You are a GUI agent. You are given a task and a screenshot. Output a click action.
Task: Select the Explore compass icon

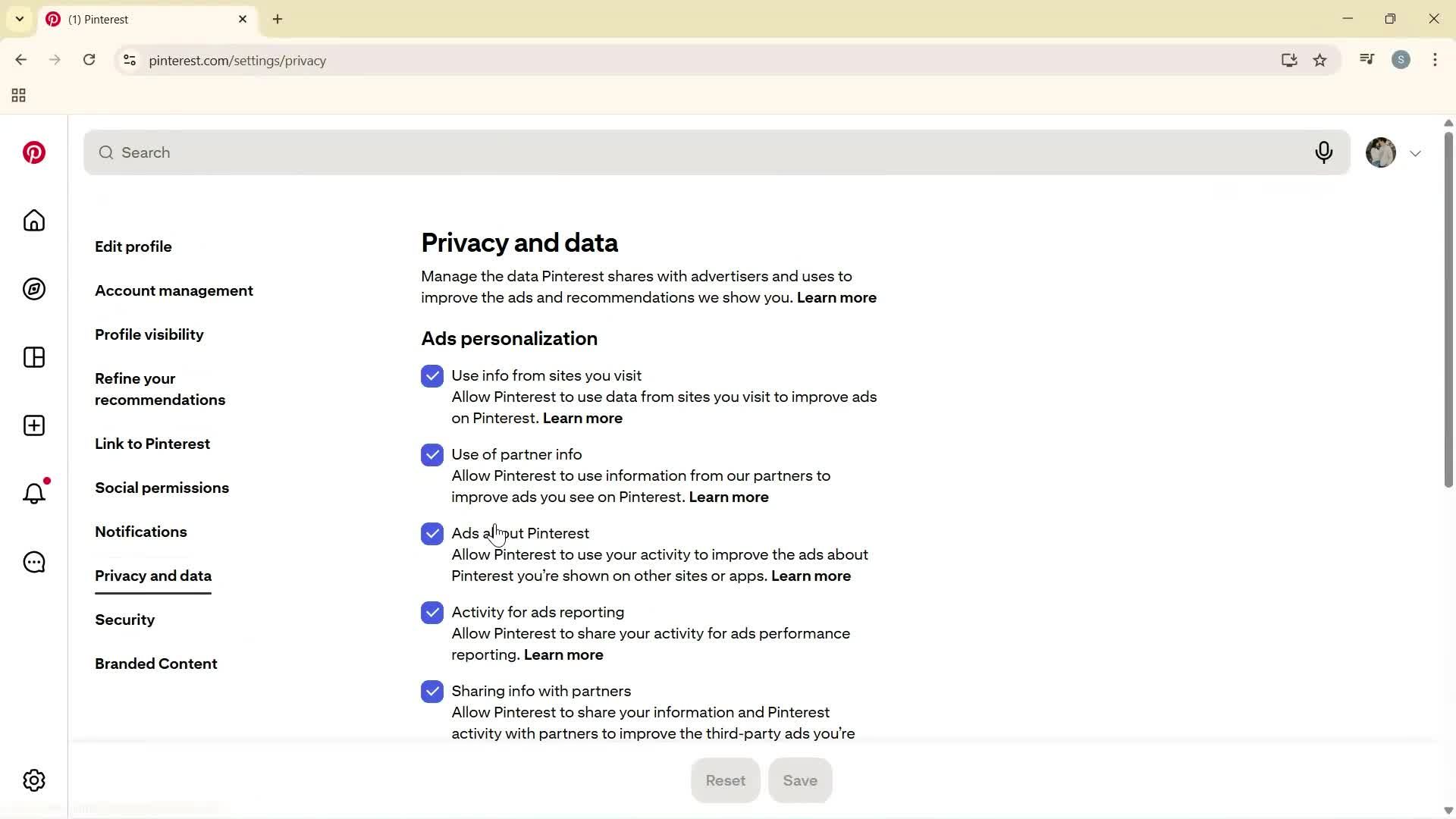[x=33, y=289]
